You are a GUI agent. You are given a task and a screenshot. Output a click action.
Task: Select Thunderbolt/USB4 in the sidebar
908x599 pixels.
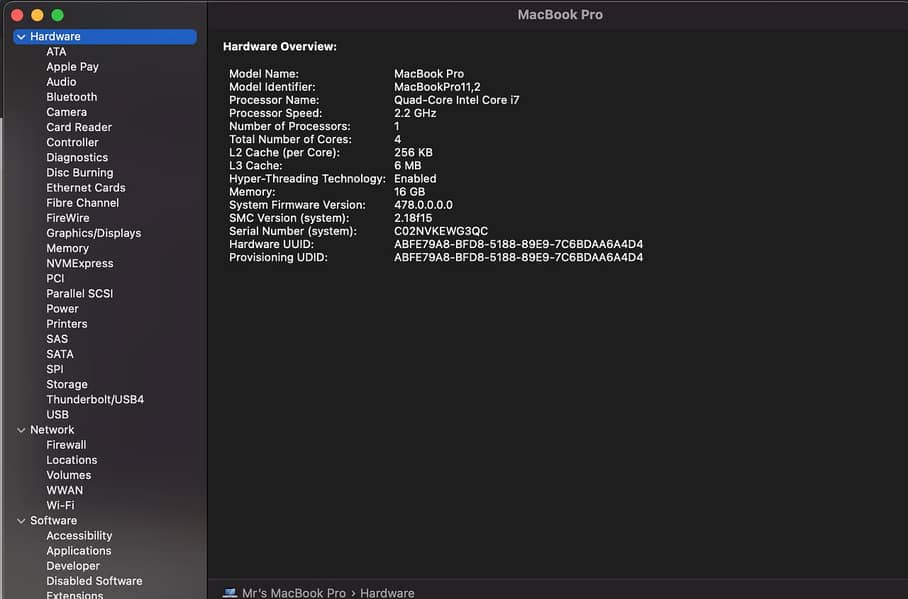tap(95, 399)
